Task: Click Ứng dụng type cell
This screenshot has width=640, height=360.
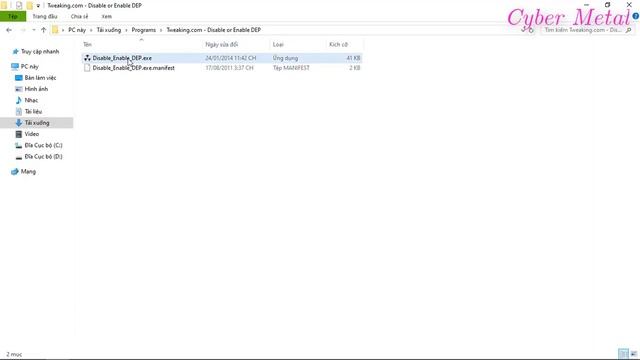Action: (285, 58)
